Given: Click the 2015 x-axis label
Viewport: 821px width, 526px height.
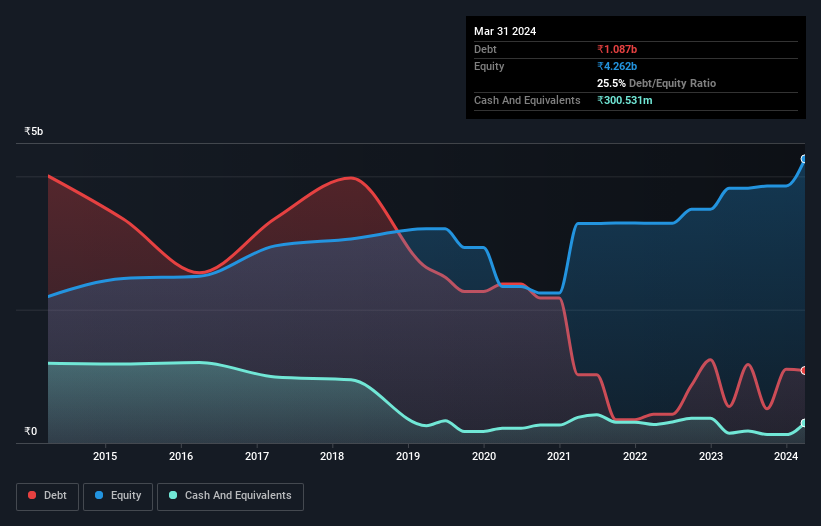Looking at the screenshot, I should 105,456.
